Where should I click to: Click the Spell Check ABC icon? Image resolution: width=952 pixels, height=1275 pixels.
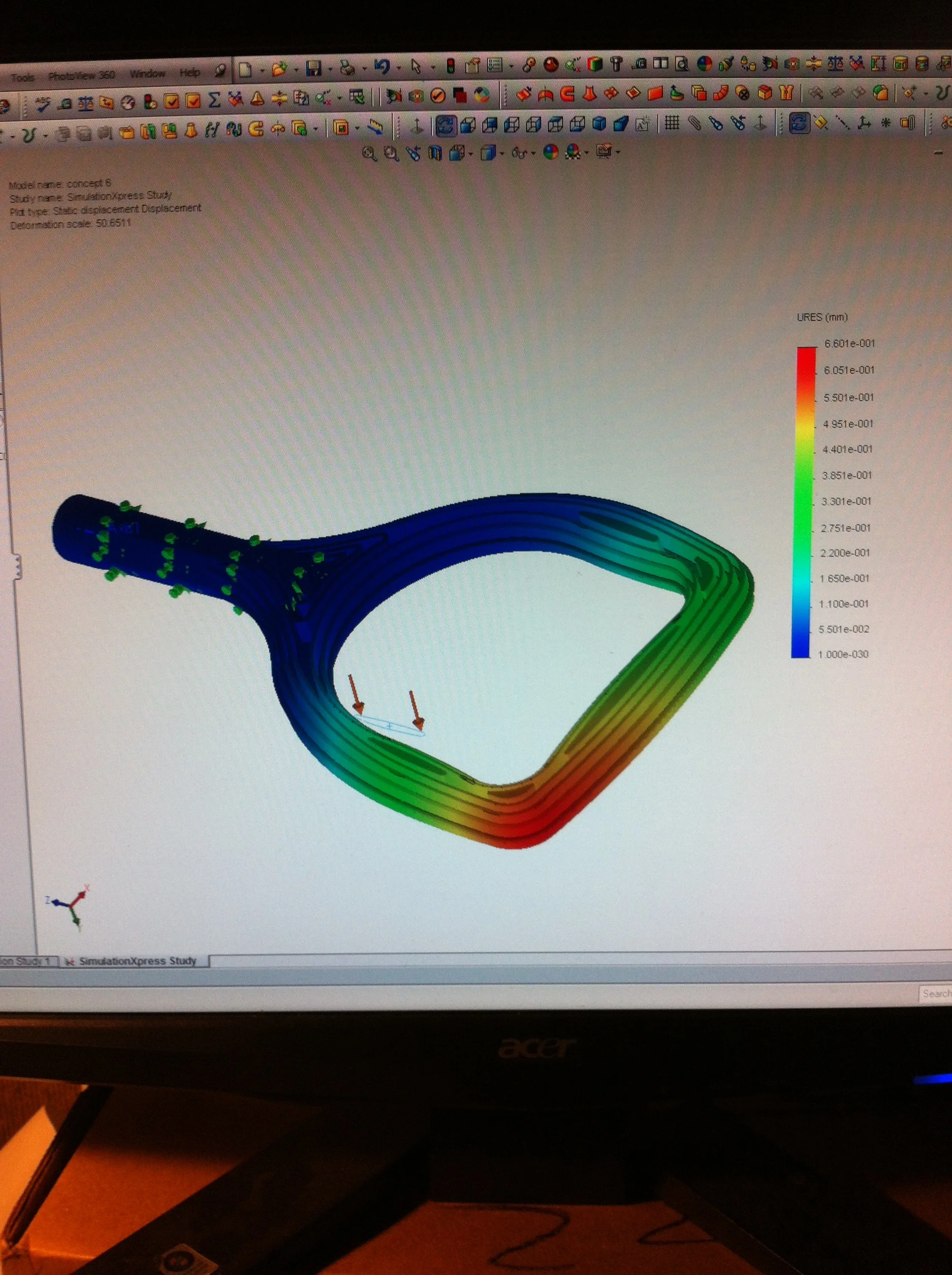43,104
